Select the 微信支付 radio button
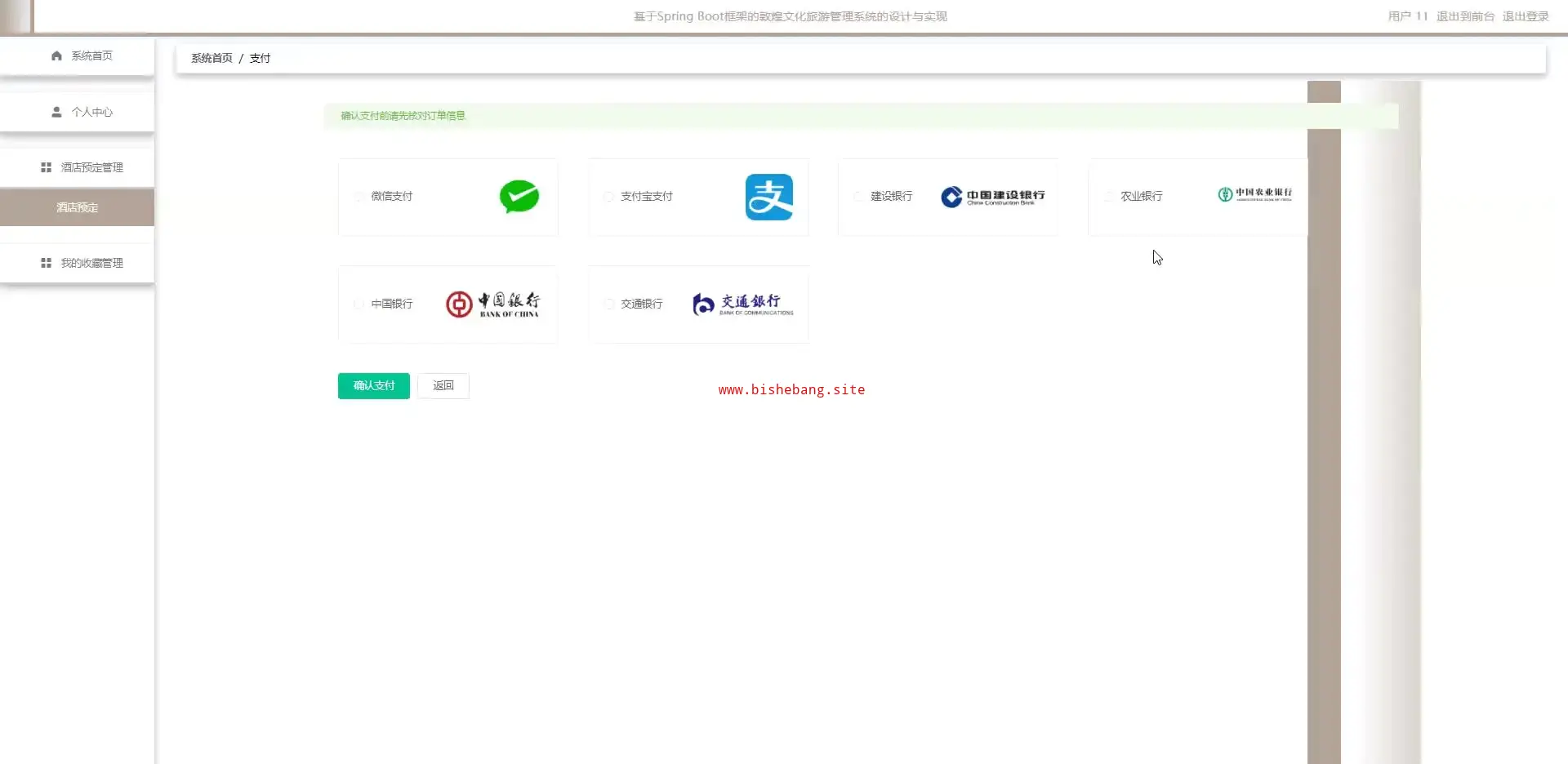 coord(359,197)
